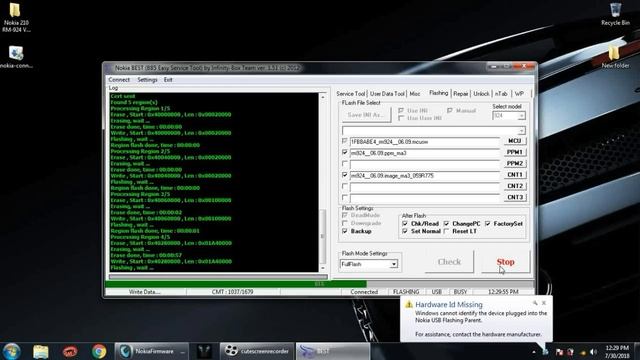Toggle the Use User INI checkbox
The width and height of the screenshot is (640, 360).
tap(401, 118)
